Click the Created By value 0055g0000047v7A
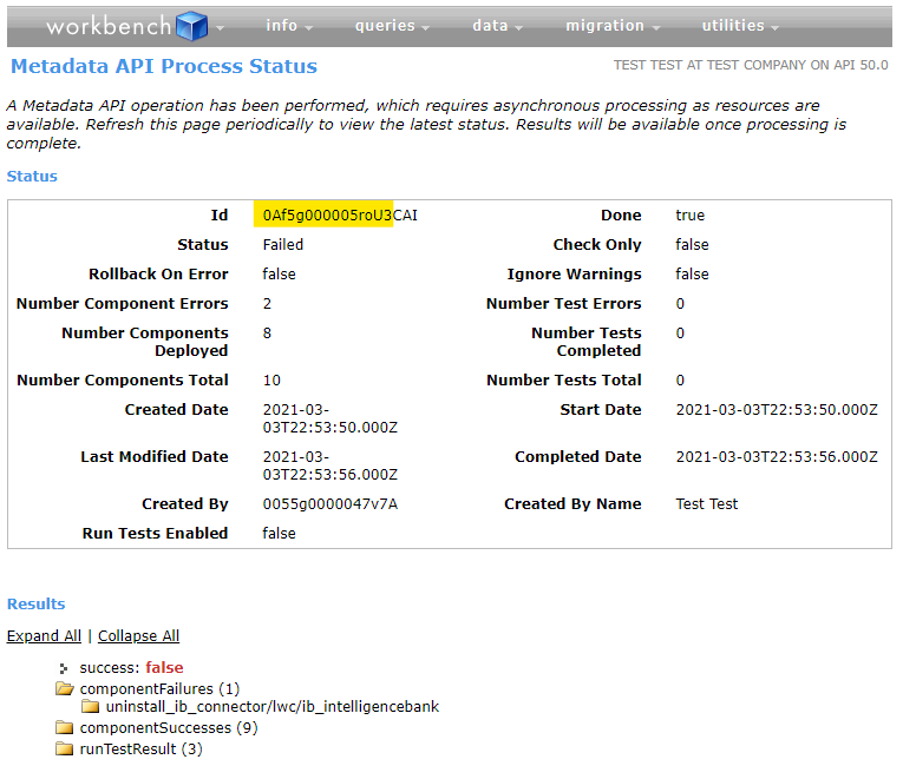Screen dimensions: 904x766 [330, 504]
